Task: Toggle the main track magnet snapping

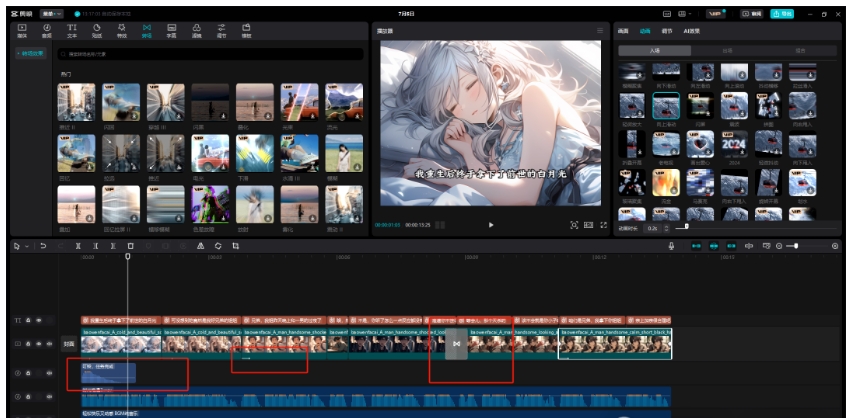Action: coord(696,246)
